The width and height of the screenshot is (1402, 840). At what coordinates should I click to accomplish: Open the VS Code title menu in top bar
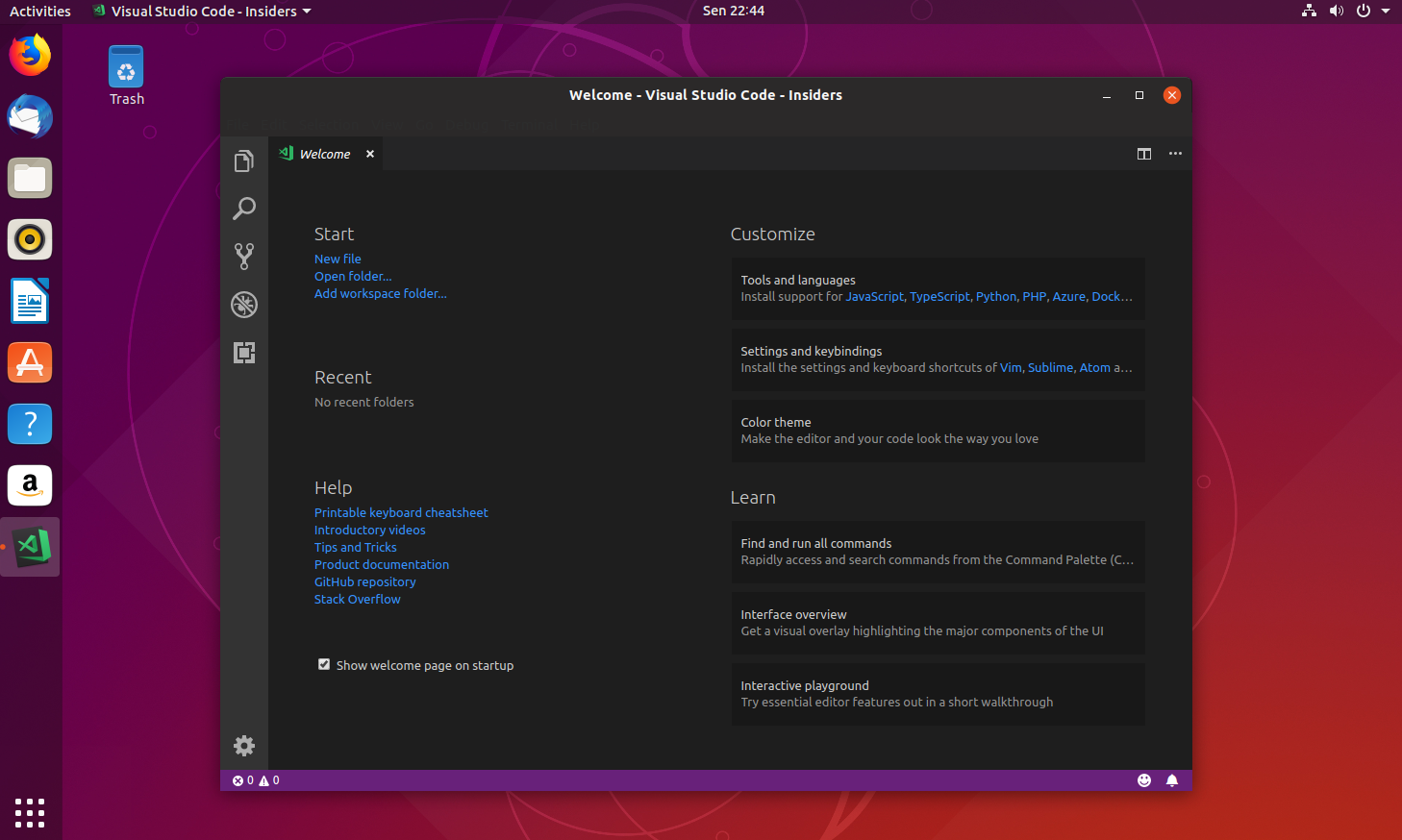(x=200, y=11)
